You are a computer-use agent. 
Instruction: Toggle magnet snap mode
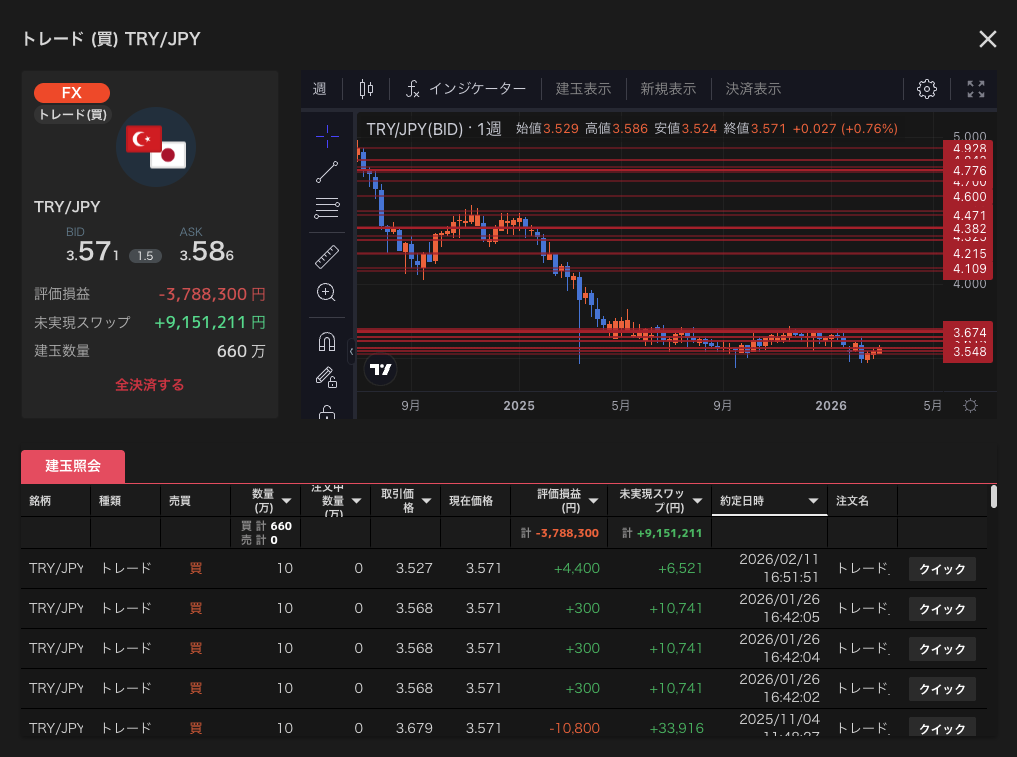click(x=327, y=342)
